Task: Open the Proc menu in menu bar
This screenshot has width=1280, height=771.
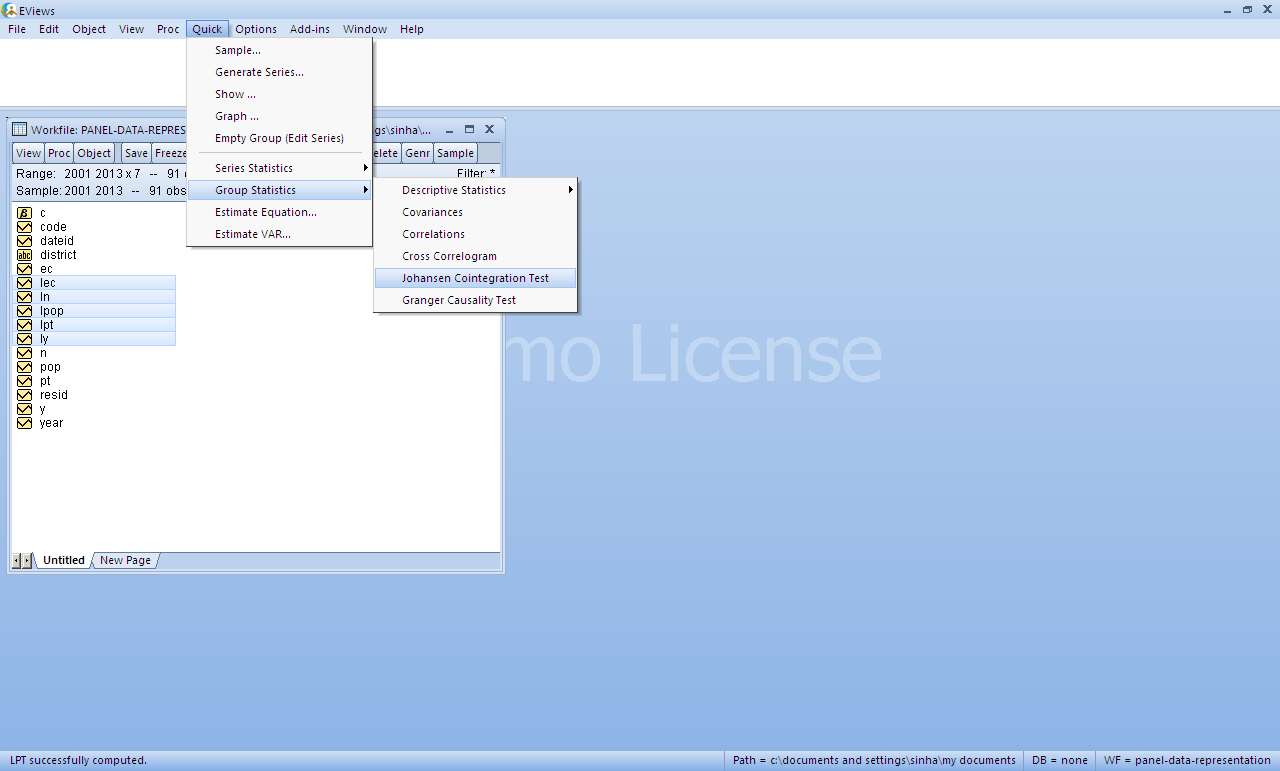Action: coord(168,29)
